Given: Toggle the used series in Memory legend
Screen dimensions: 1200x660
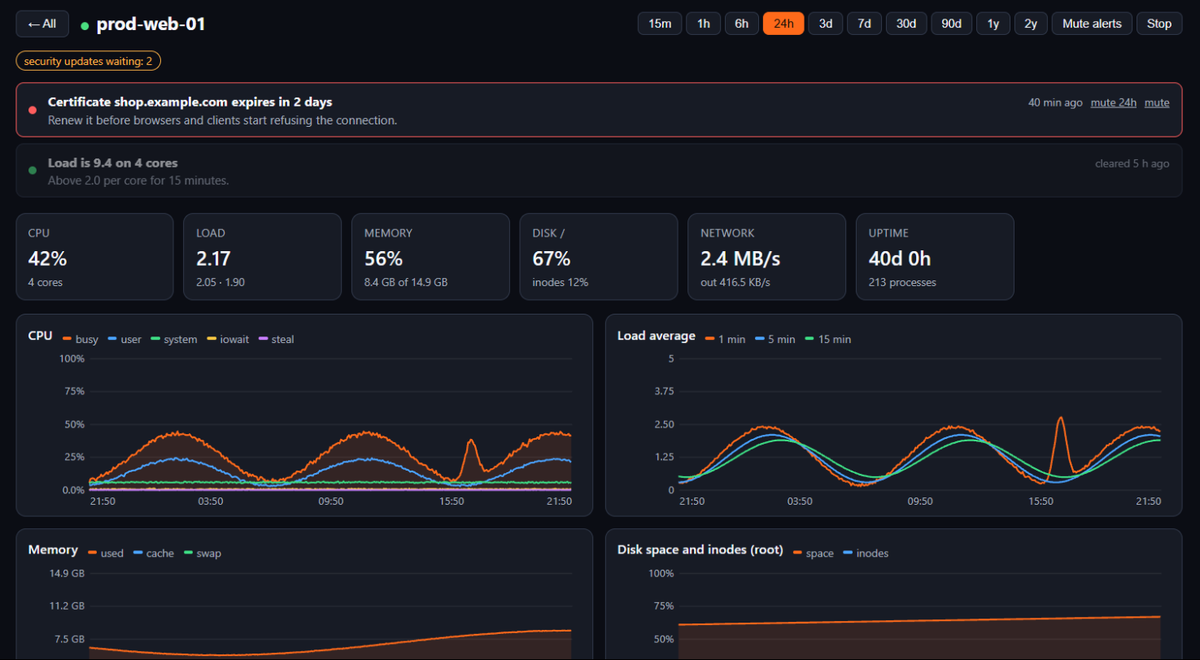Looking at the screenshot, I should [106, 553].
